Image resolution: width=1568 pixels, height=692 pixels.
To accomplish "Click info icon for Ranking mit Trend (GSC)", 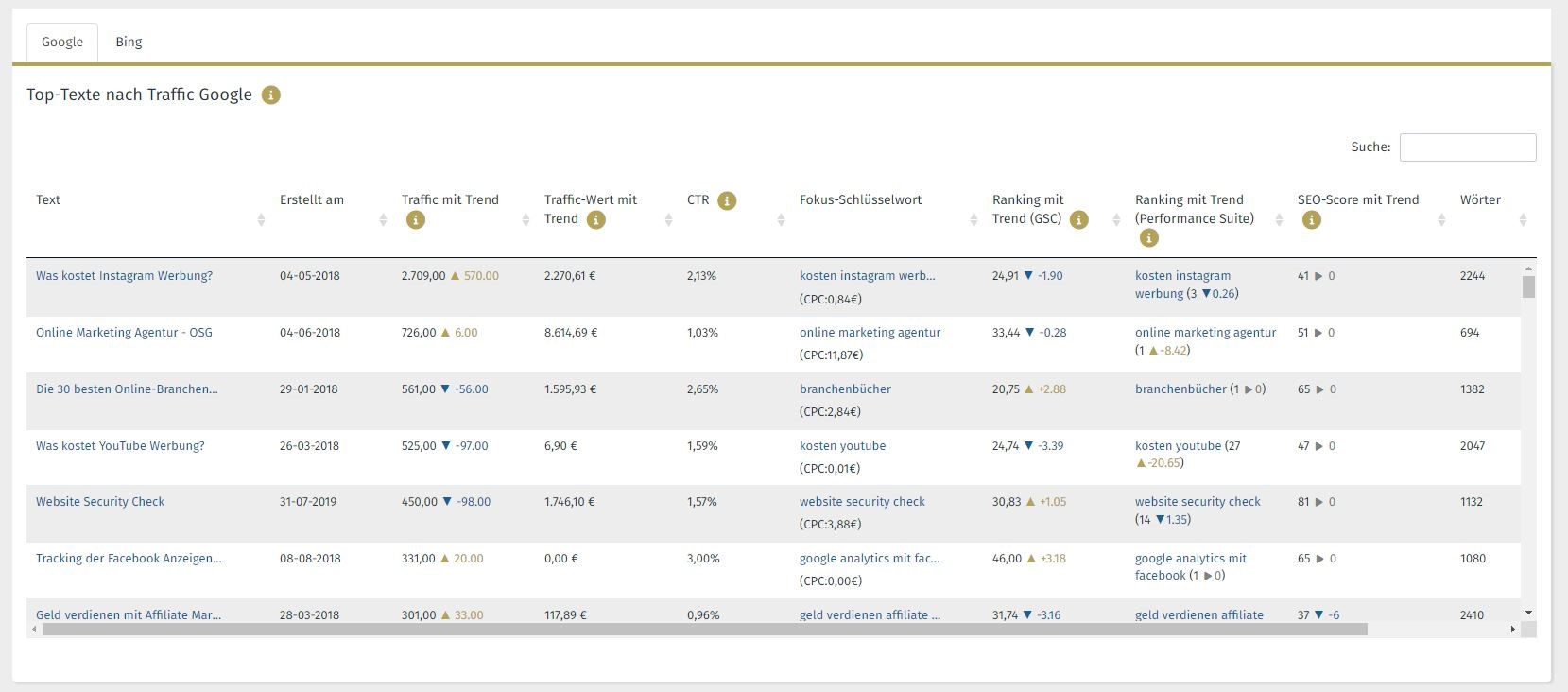I will click(1078, 220).
